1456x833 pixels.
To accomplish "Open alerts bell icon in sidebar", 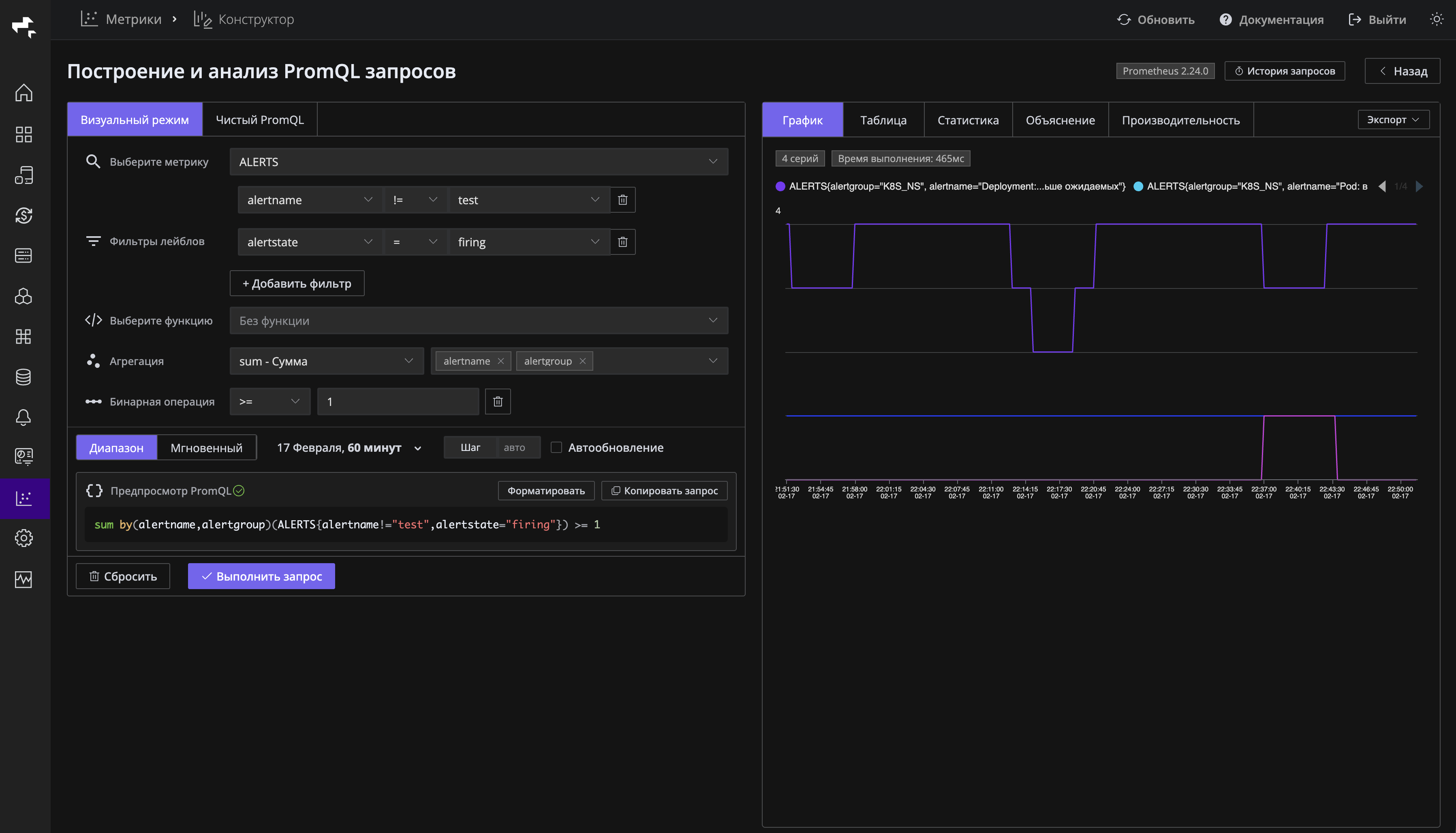I will (x=24, y=417).
